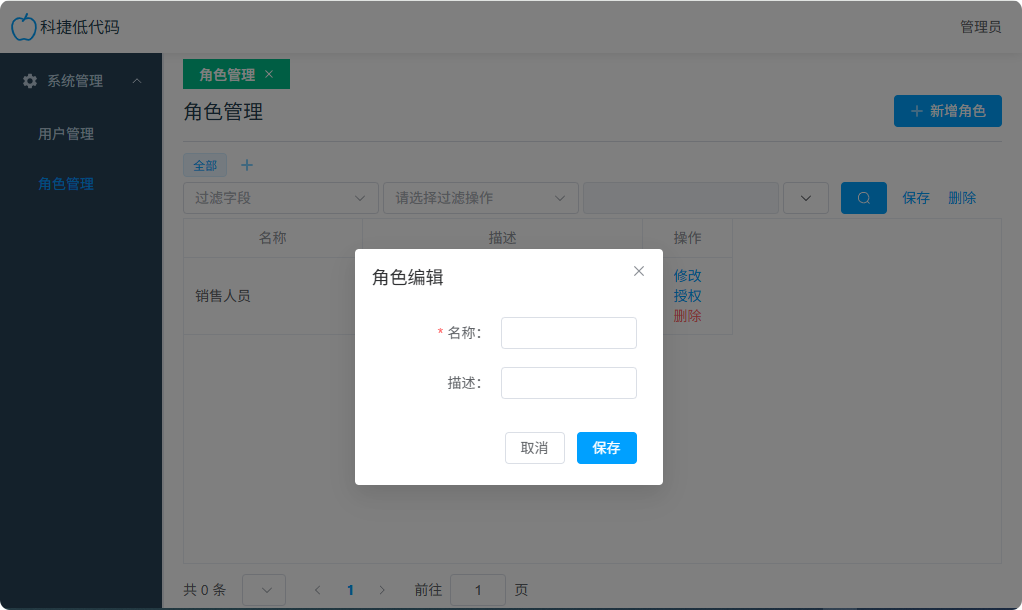Go to next page arrow

[382, 590]
